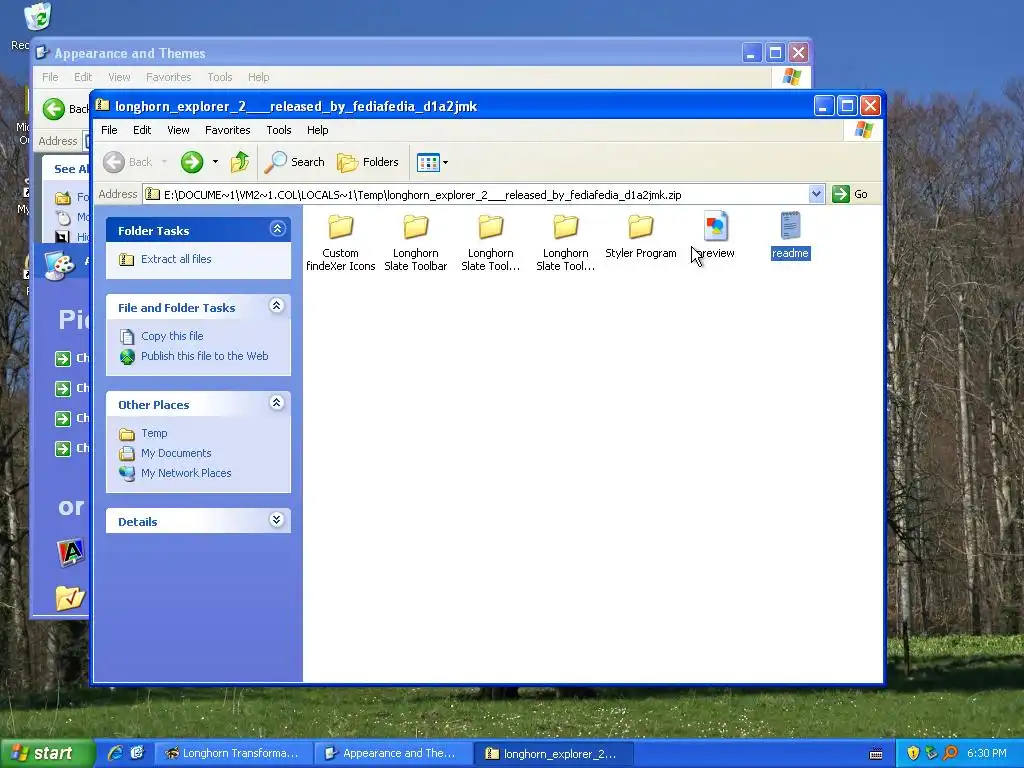Go to Temp in Other Places
The image size is (1024, 768).
(154, 433)
